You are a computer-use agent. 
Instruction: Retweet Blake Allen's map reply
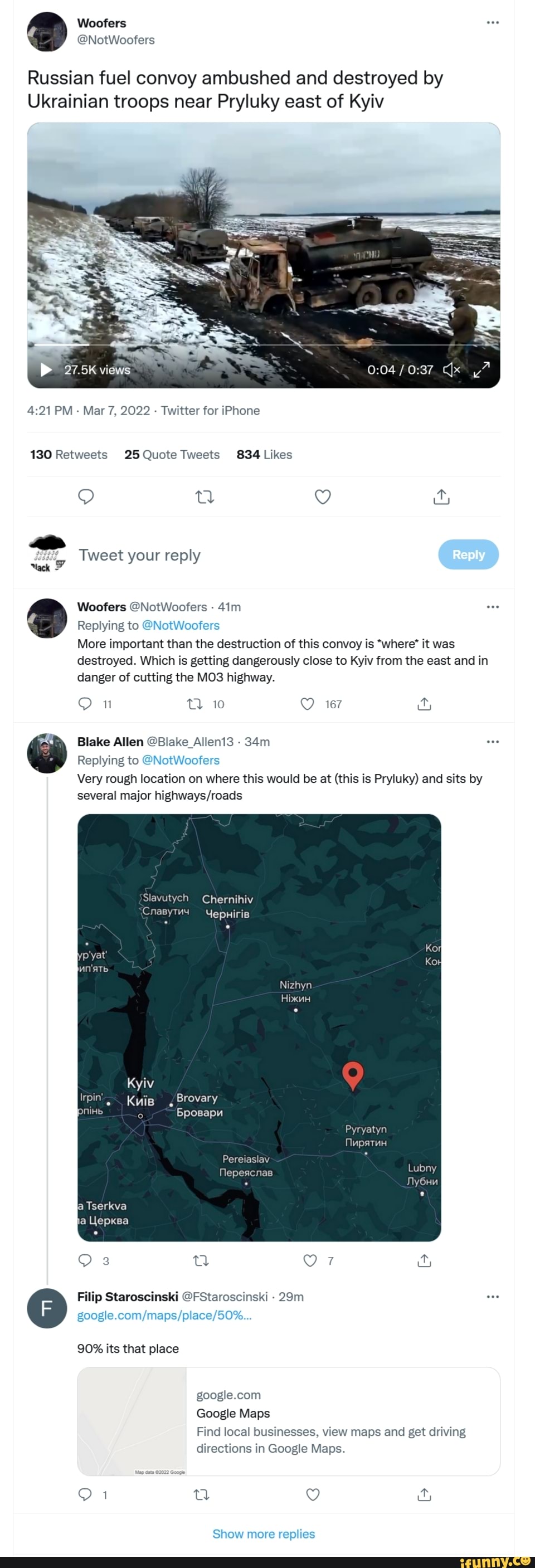click(x=201, y=1260)
